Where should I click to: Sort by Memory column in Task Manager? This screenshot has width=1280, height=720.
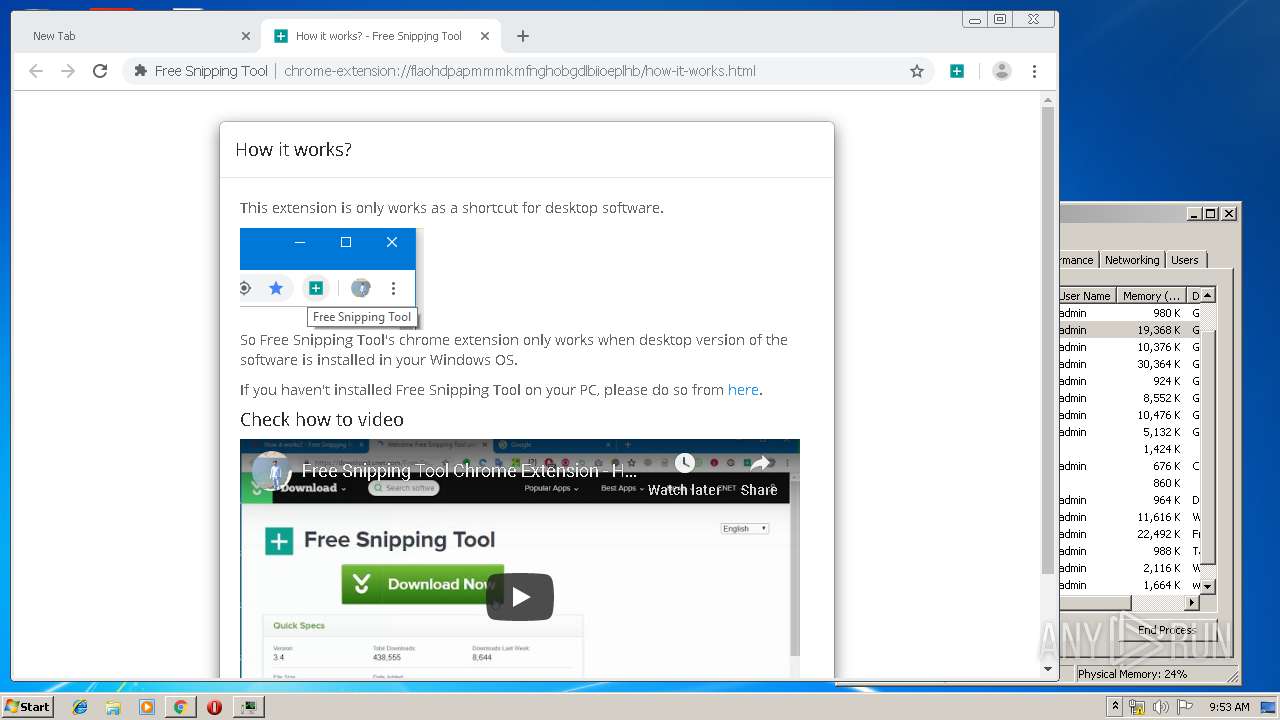click(x=1151, y=296)
